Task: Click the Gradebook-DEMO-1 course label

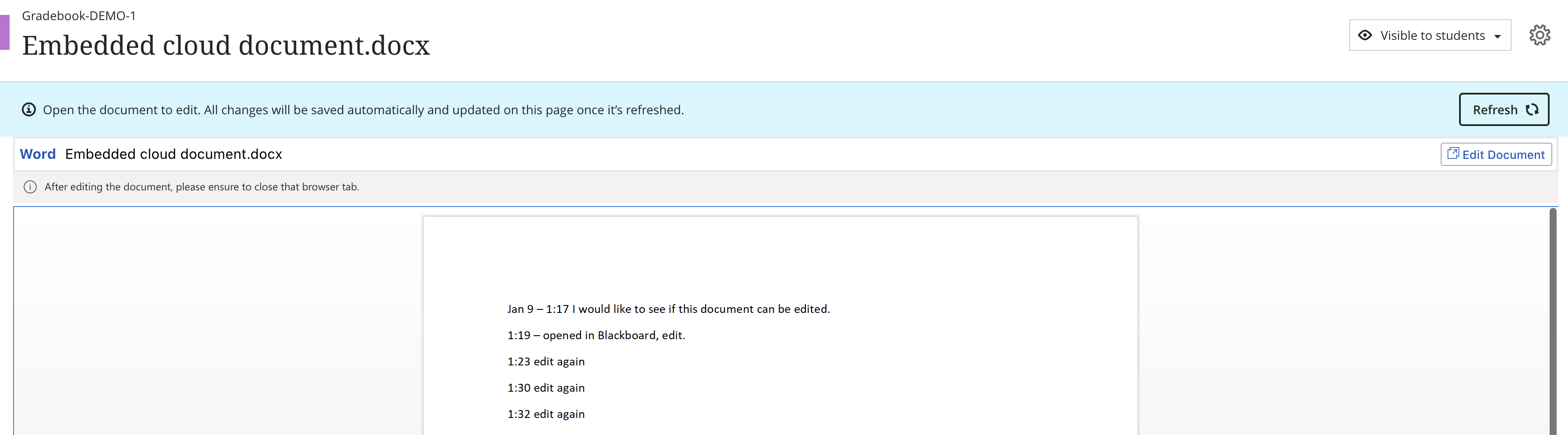Action: point(78,16)
